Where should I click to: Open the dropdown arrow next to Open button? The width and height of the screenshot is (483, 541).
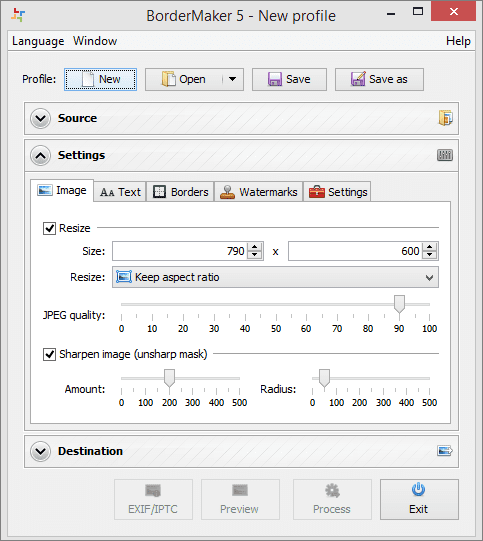[x=233, y=79]
